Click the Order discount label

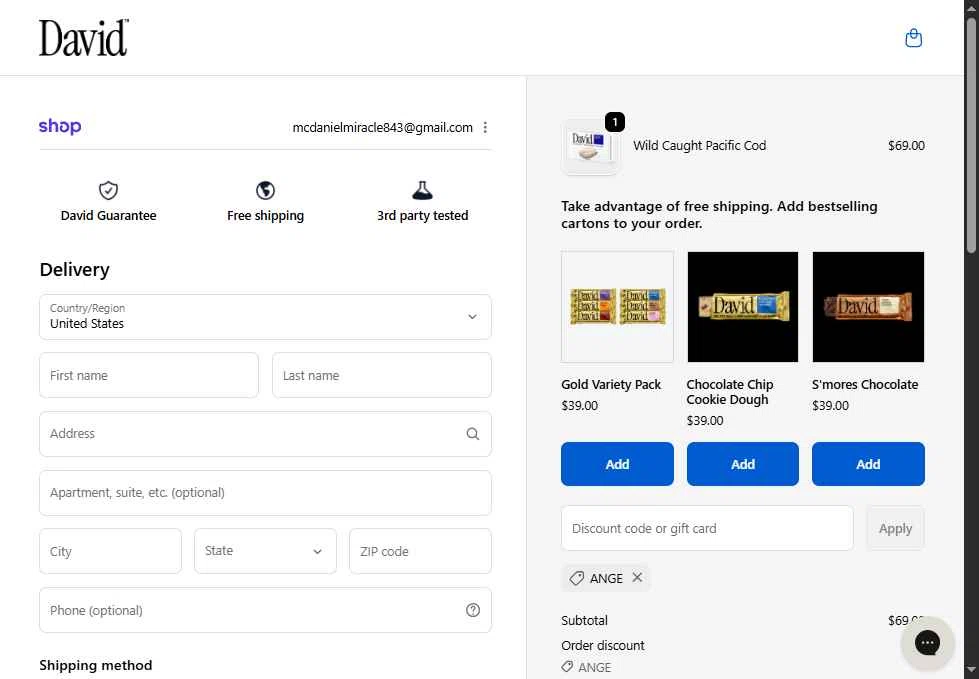(603, 645)
